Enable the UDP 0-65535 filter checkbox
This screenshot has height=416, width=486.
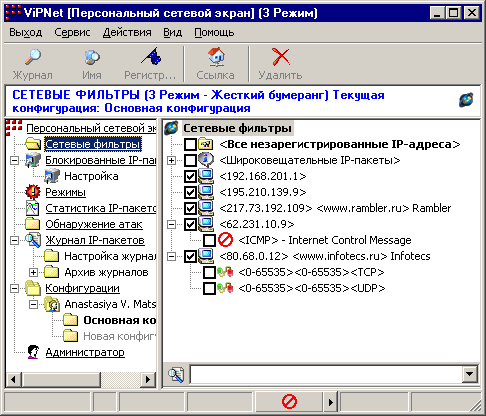point(209,288)
